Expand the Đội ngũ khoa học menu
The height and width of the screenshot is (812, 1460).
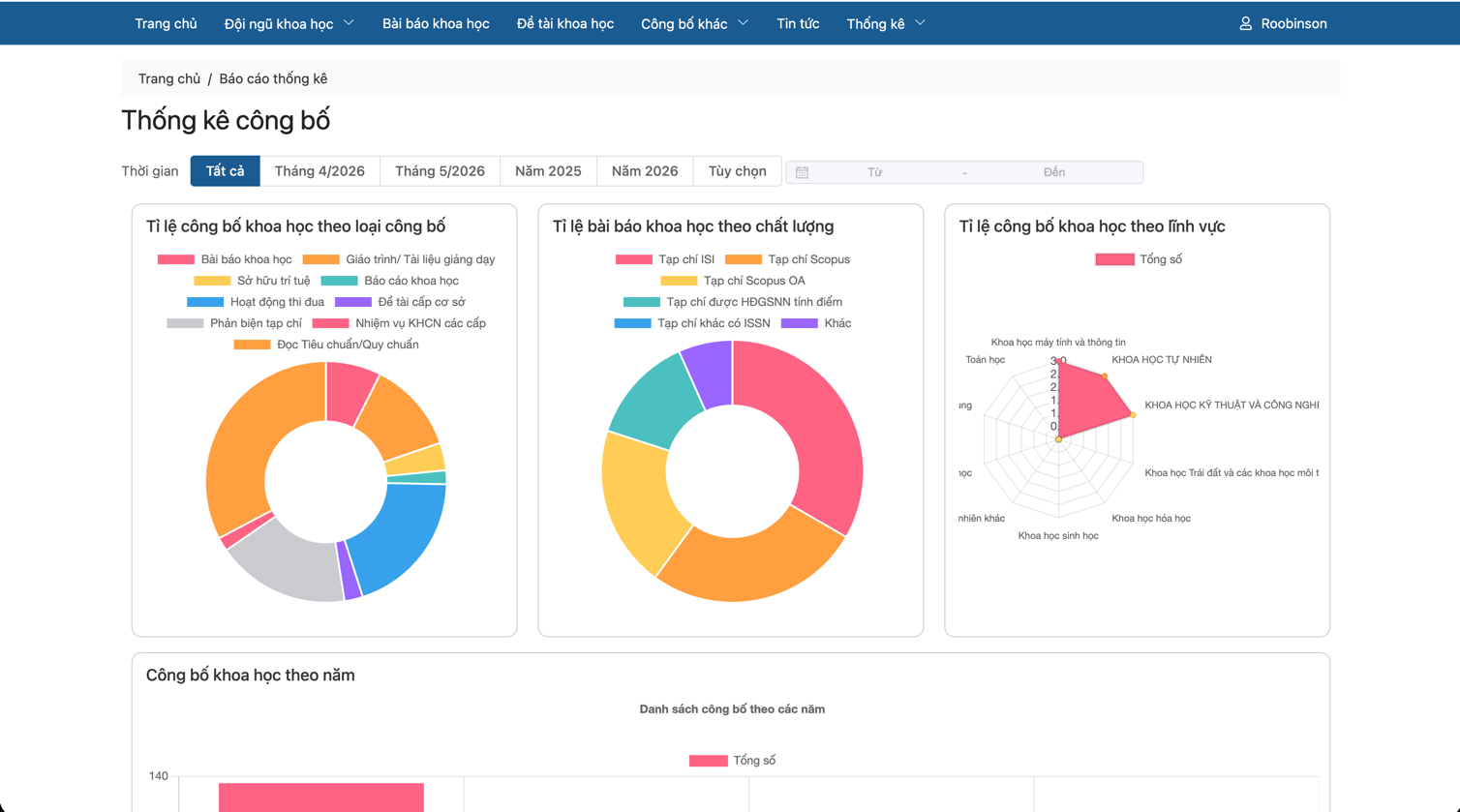pyautogui.click(x=289, y=23)
